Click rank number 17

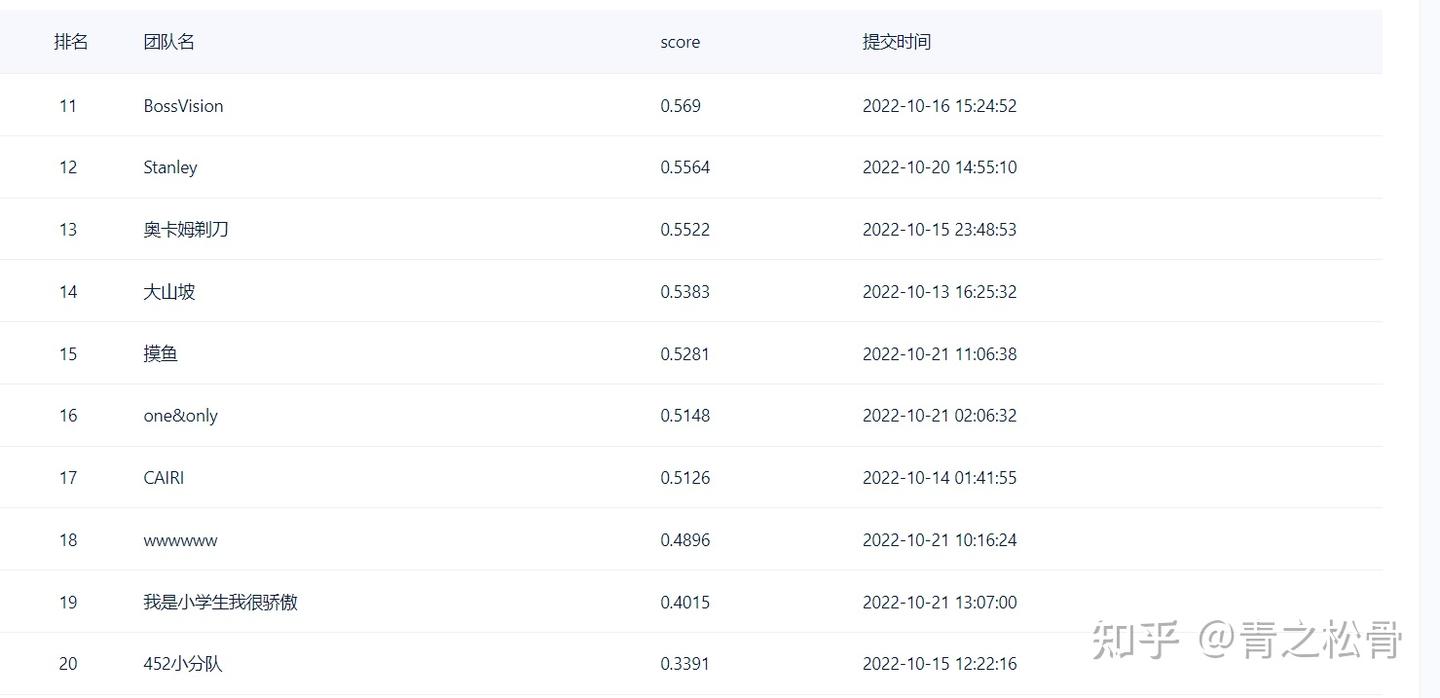pos(68,478)
